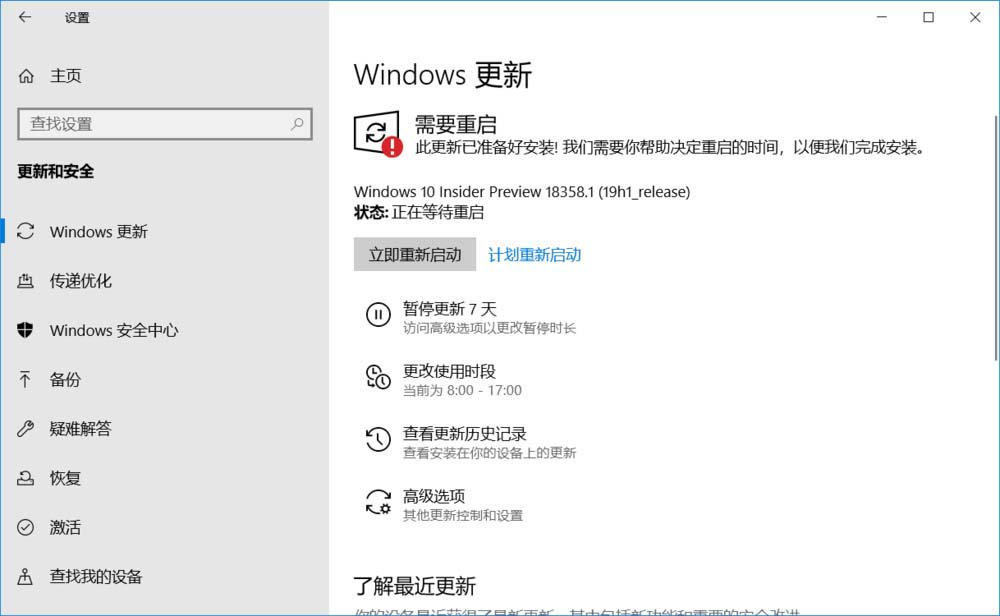Open 查看更新历史记录

click(x=464, y=434)
